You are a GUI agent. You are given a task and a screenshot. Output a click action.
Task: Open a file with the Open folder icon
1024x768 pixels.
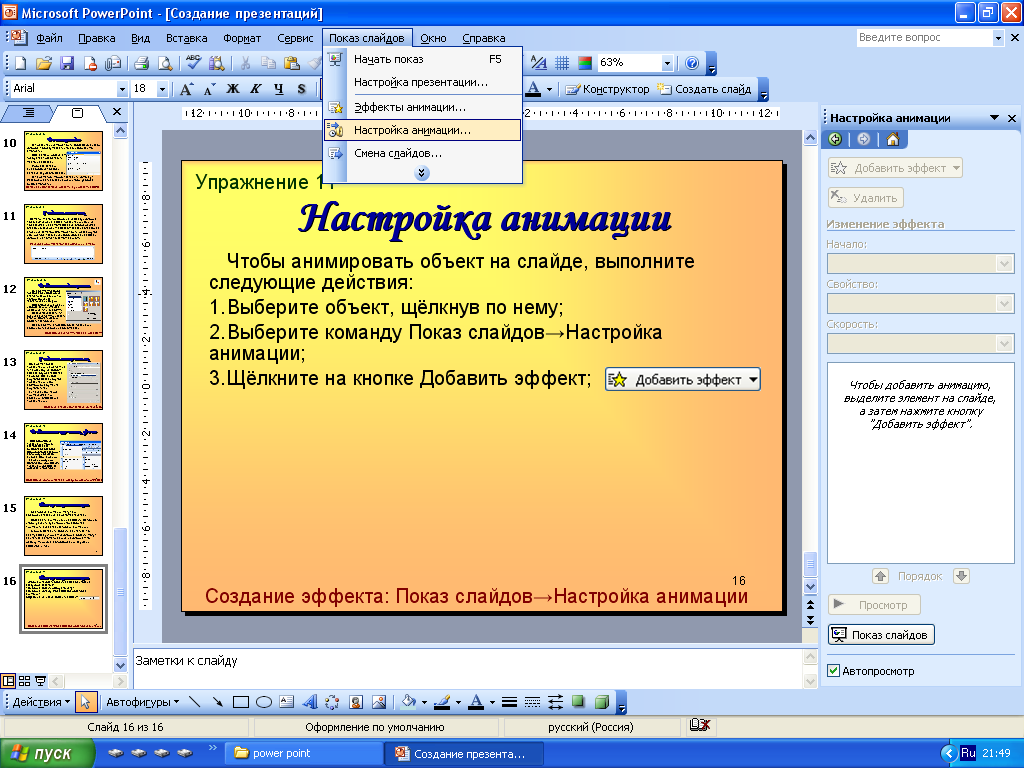click(43, 63)
